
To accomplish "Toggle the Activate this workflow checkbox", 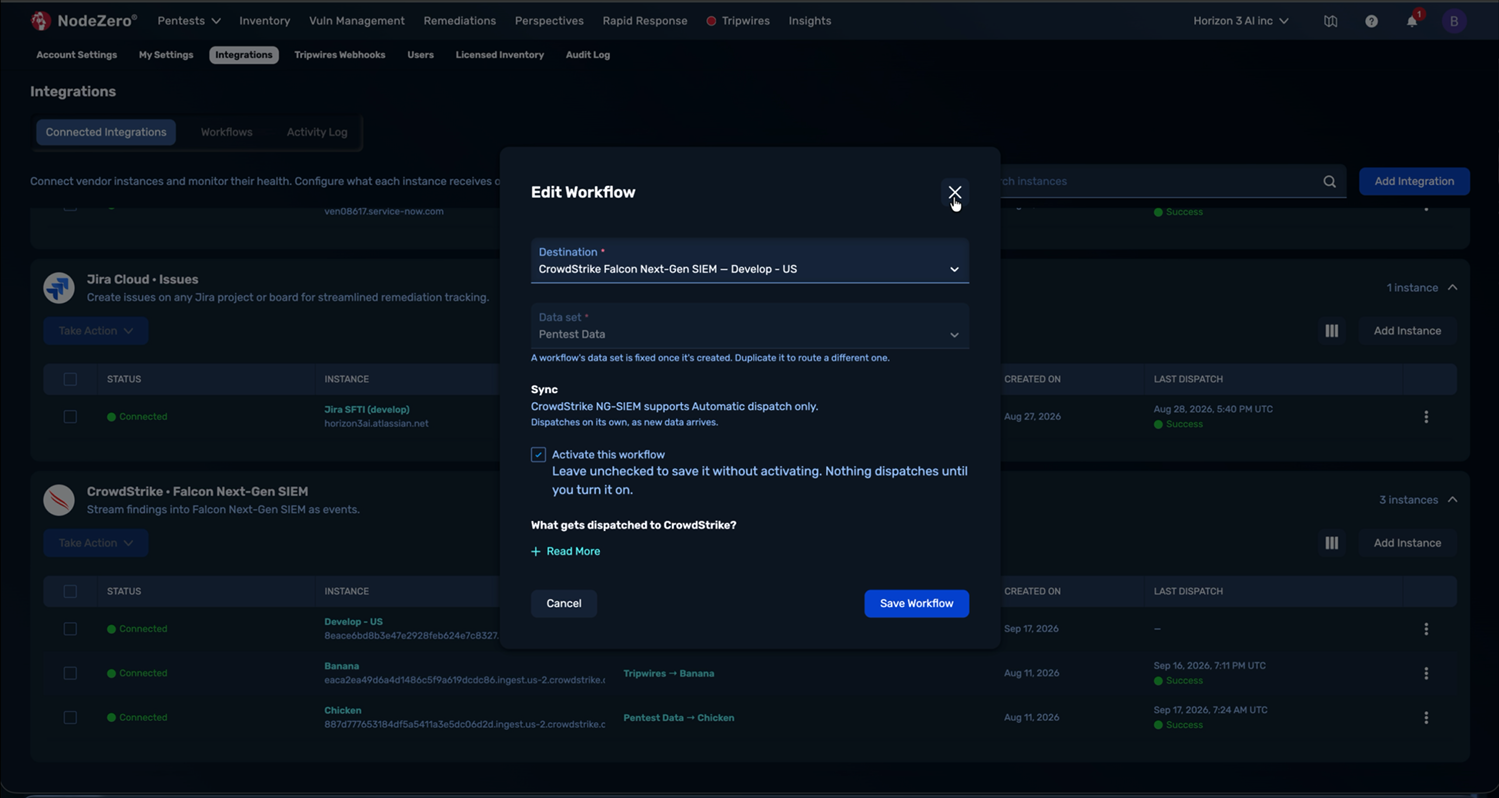I will pos(538,455).
